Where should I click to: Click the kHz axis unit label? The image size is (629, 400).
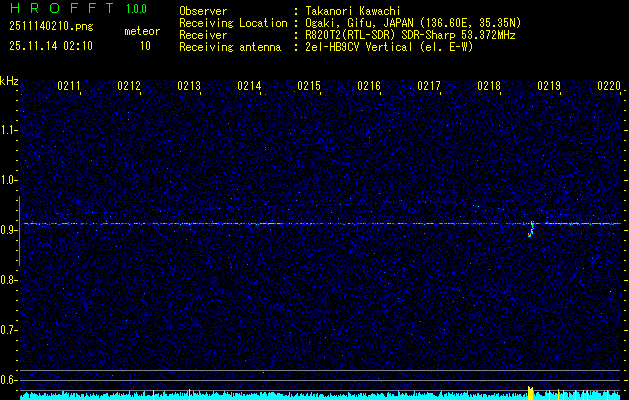tap(9, 81)
